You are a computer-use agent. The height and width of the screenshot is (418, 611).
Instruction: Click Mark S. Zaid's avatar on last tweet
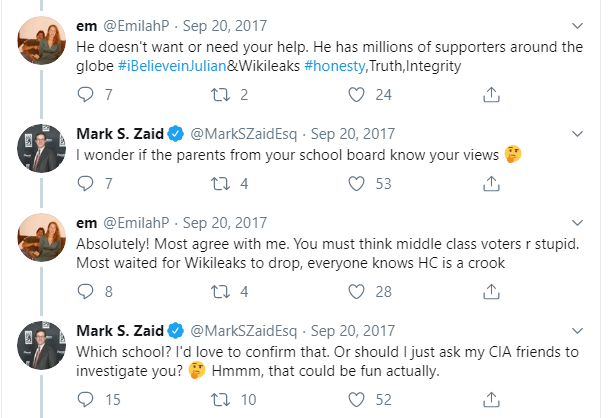(x=41, y=345)
